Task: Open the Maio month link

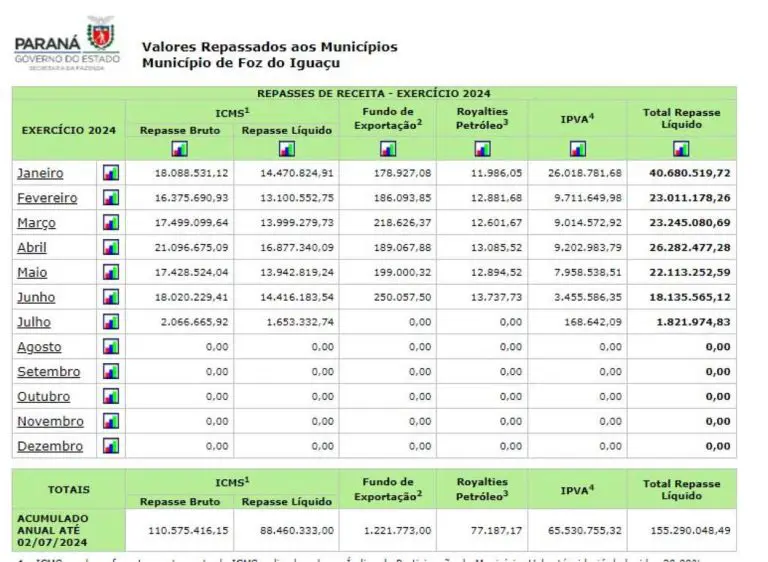Action: click(x=32, y=272)
